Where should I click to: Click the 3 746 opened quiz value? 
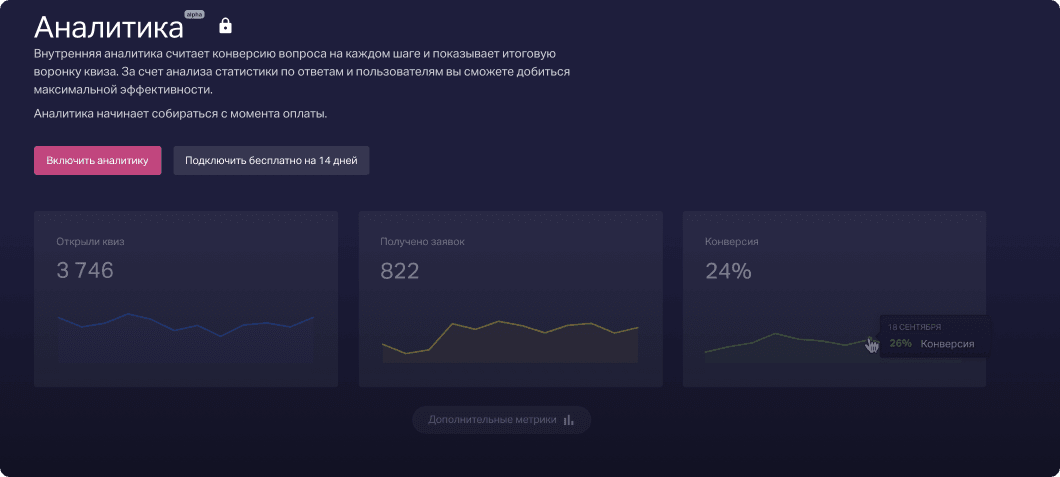click(x=85, y=270)
